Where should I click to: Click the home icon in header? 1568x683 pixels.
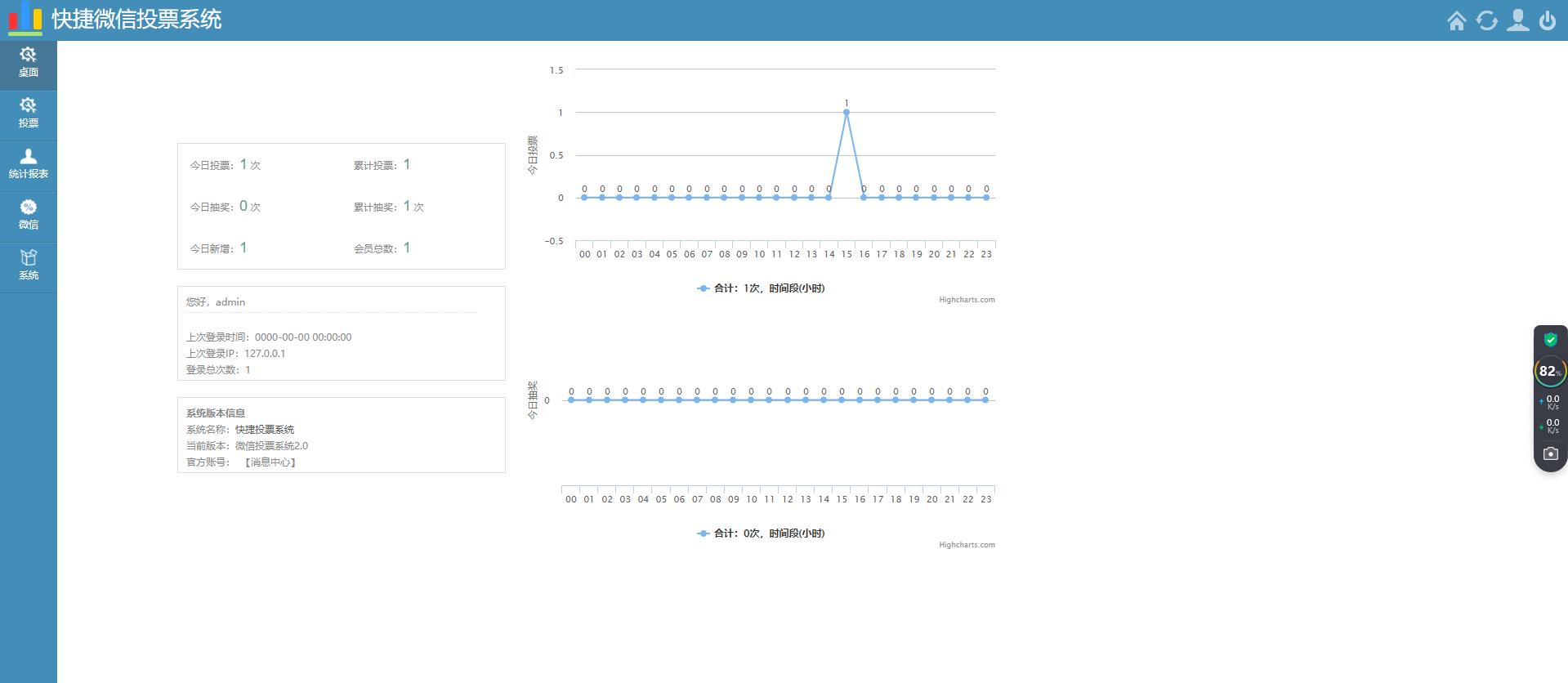tap(1456, 20)
